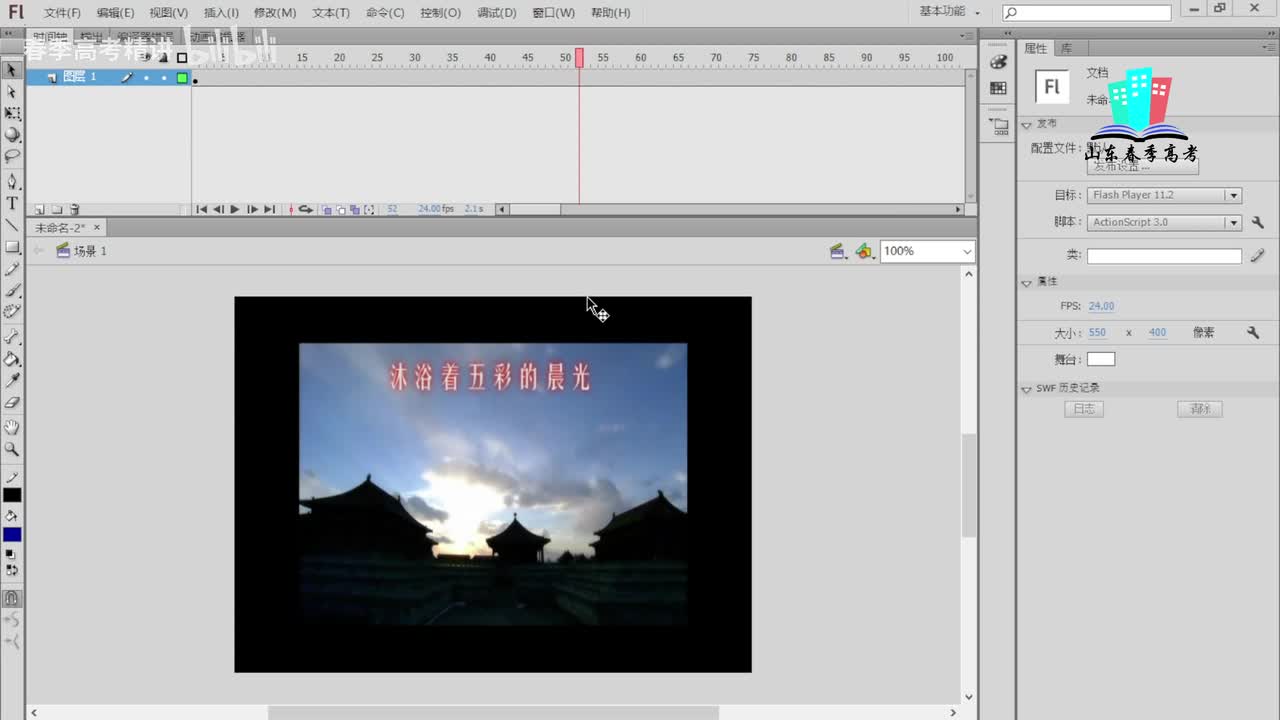Select the Eyedropper tool
Image resolution: width=1280 pixels, height=720 pixels.
(x=12, y=381)
